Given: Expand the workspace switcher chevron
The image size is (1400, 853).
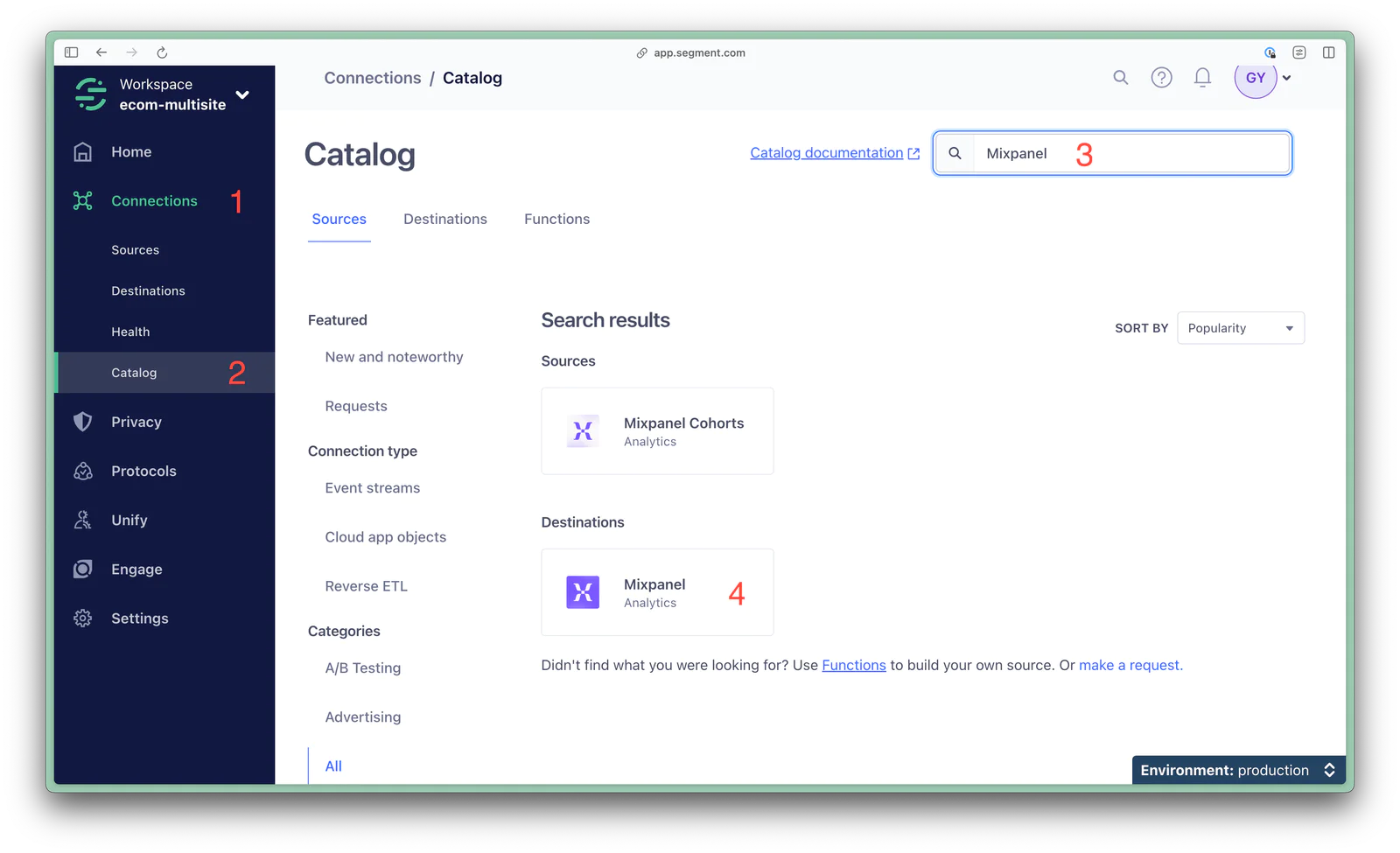Looking at the screenshot, I should [x=241, y=94].
